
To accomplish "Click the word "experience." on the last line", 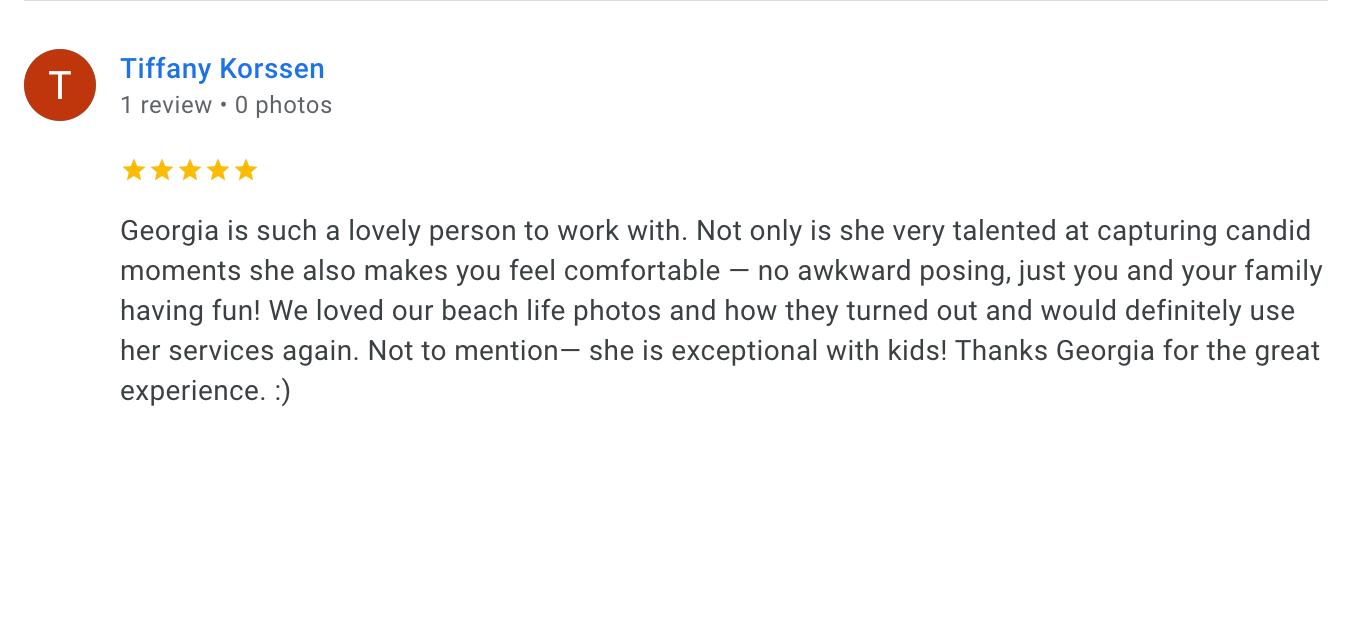I will click(x=192, y=391).
